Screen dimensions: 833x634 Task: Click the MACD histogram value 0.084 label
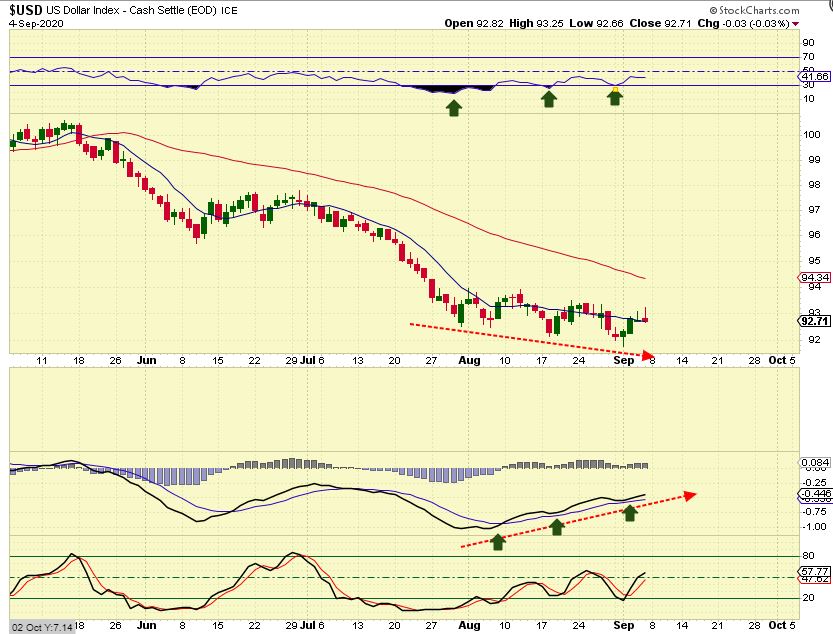[x=815, y=462]
